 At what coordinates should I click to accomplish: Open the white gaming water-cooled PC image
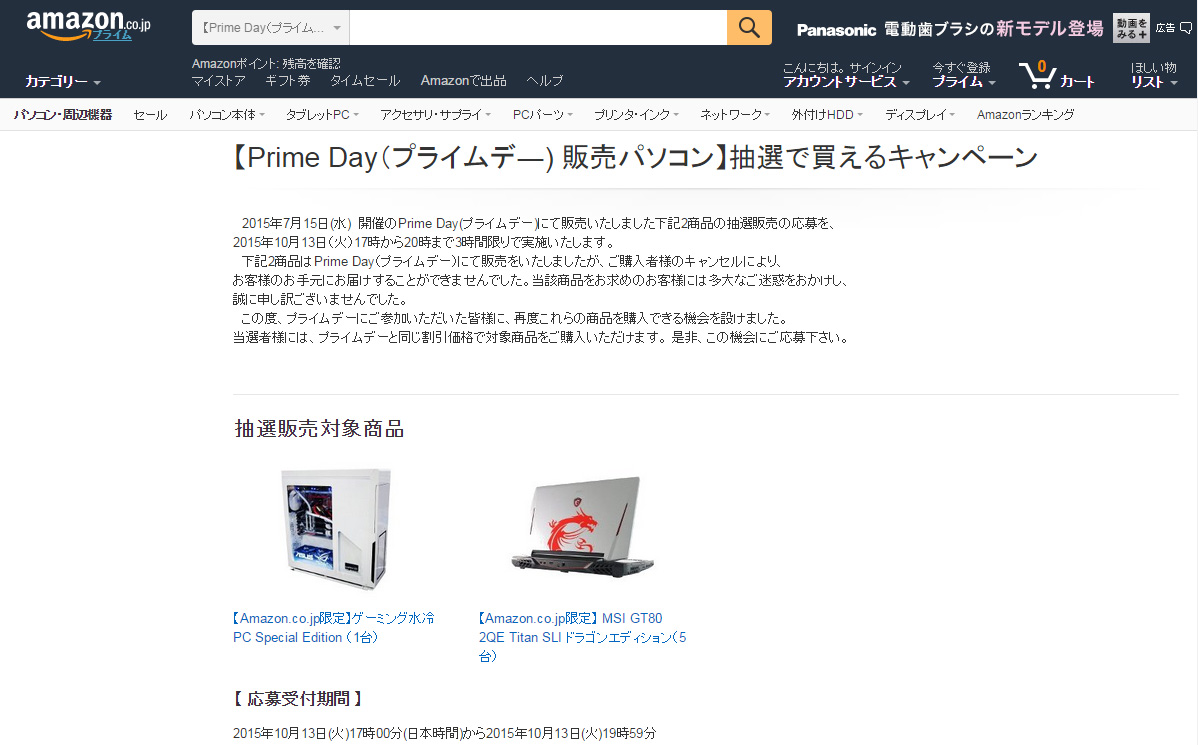pyautogui.click(x=336, y=529)
